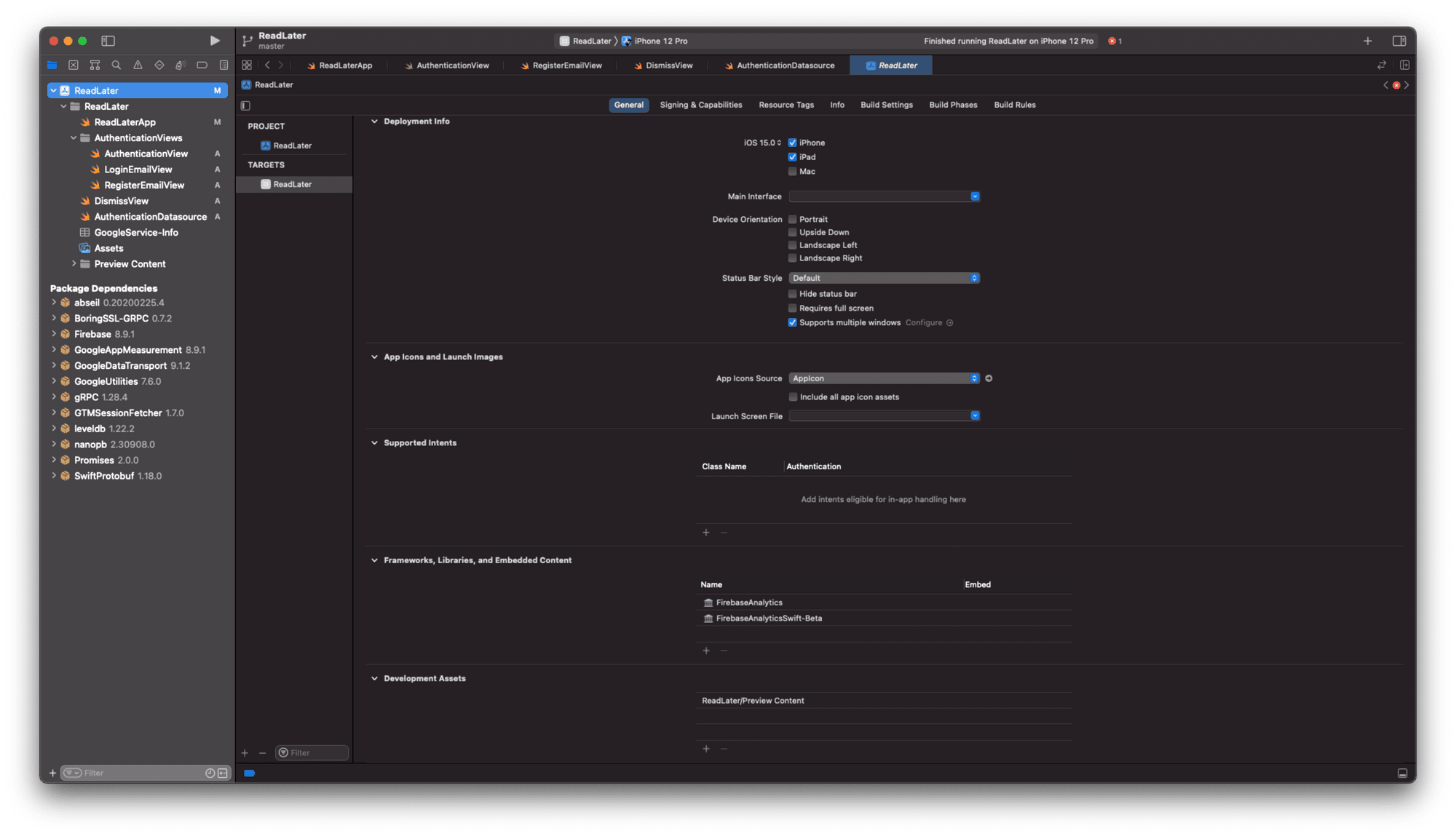Enable the Mac deployment checkbox
The width and height of the screenshot is (1456, 836).
click(793, 172)
